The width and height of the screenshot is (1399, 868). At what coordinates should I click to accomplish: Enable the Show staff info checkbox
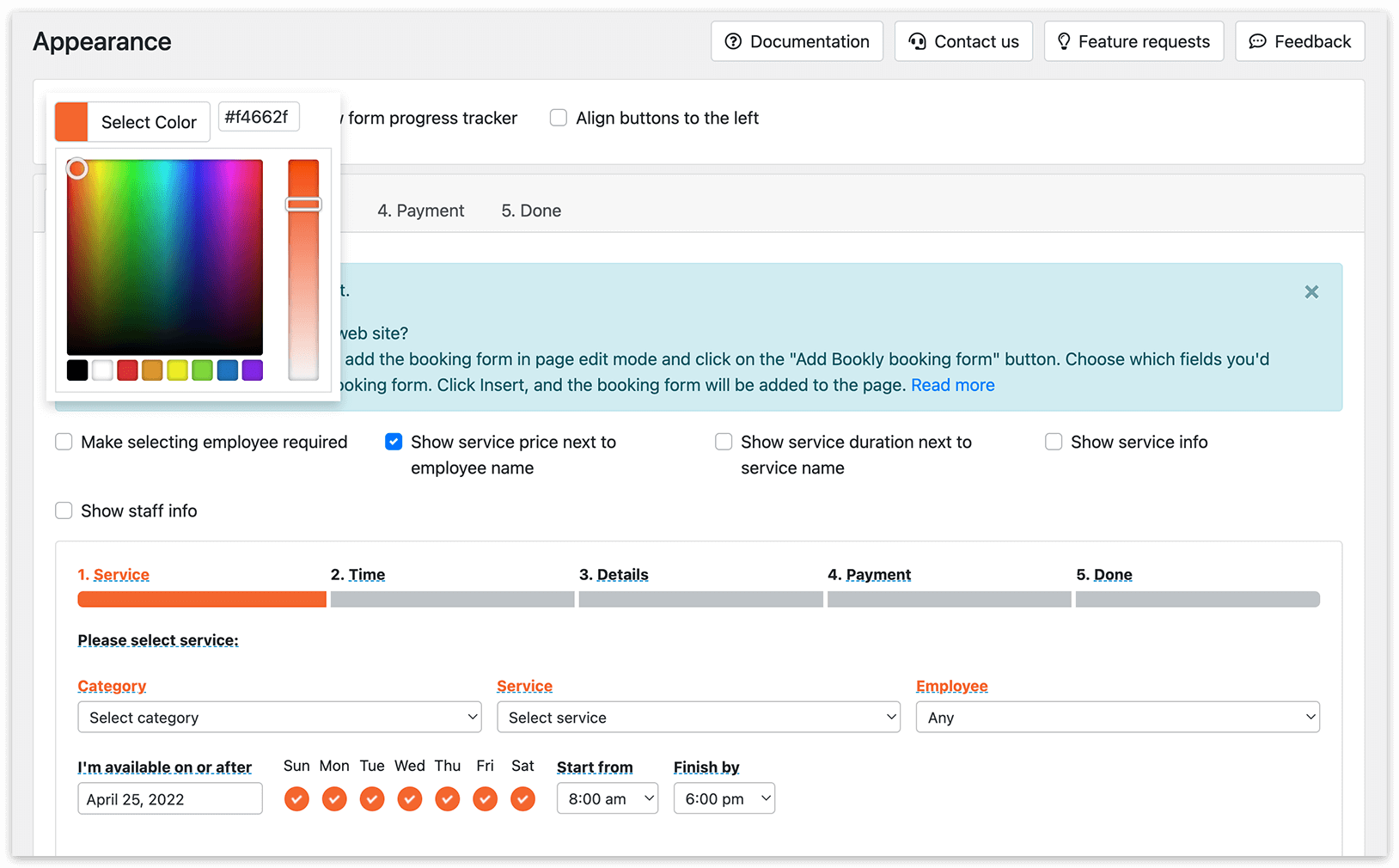64,510
